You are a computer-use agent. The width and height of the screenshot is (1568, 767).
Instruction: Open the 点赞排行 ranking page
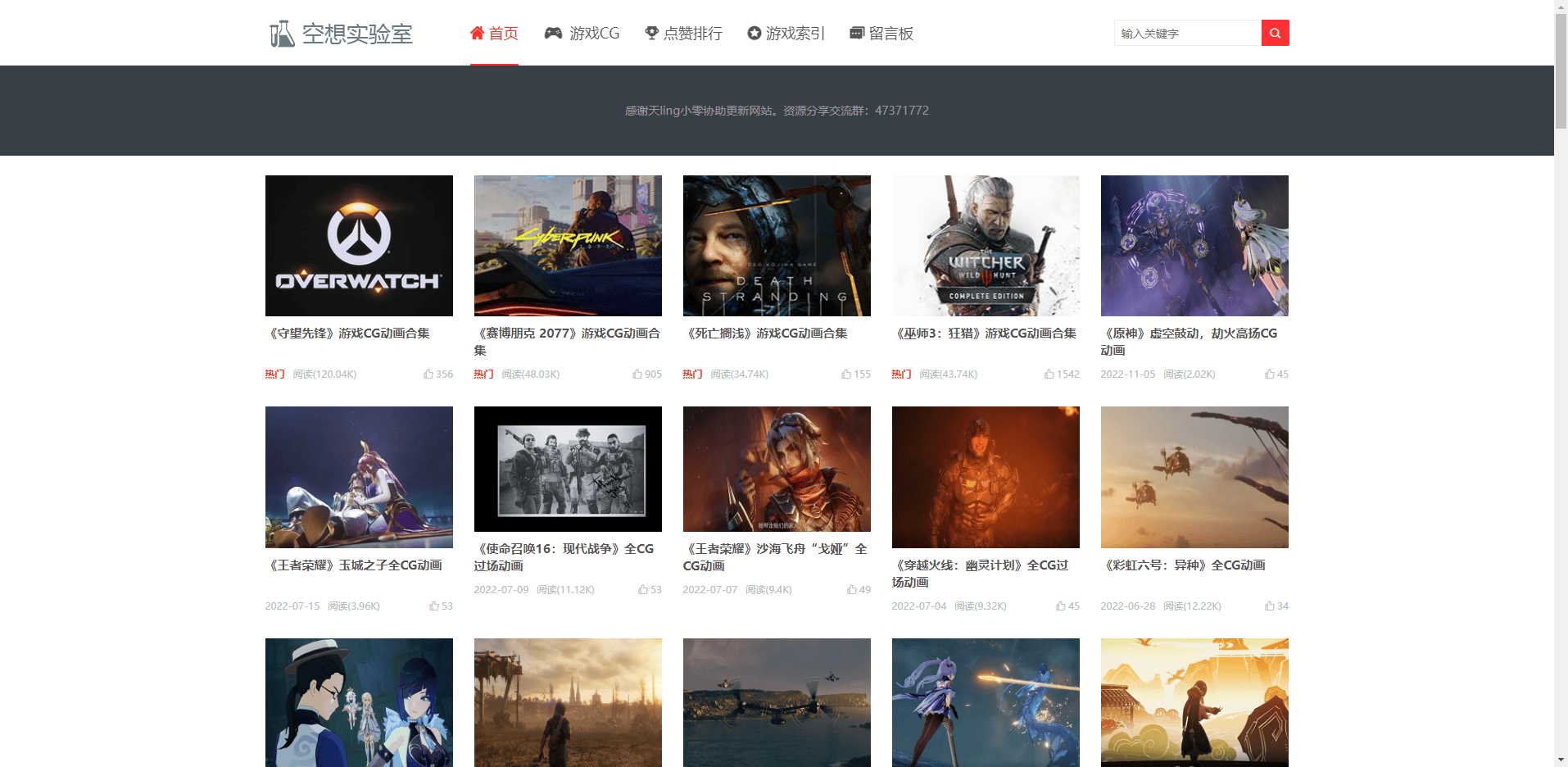pos(684,34)
